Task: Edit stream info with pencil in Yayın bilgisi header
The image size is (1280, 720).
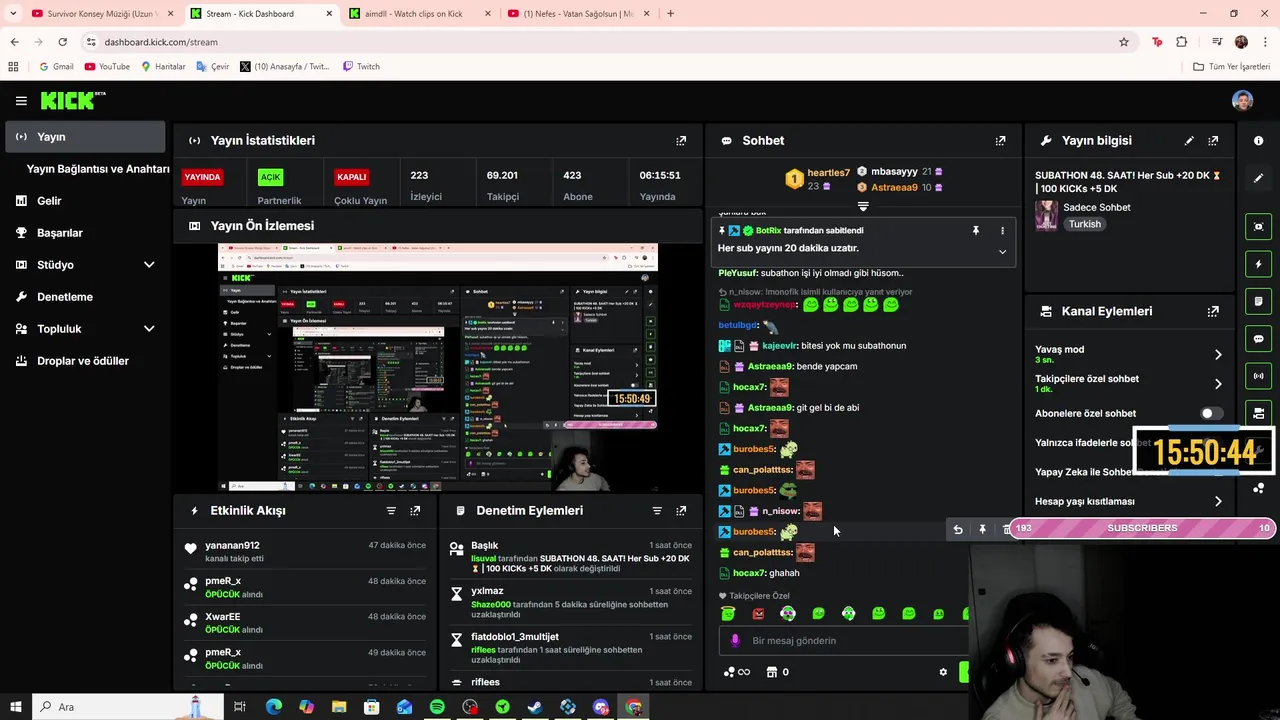Action: tap(1189, 141)
